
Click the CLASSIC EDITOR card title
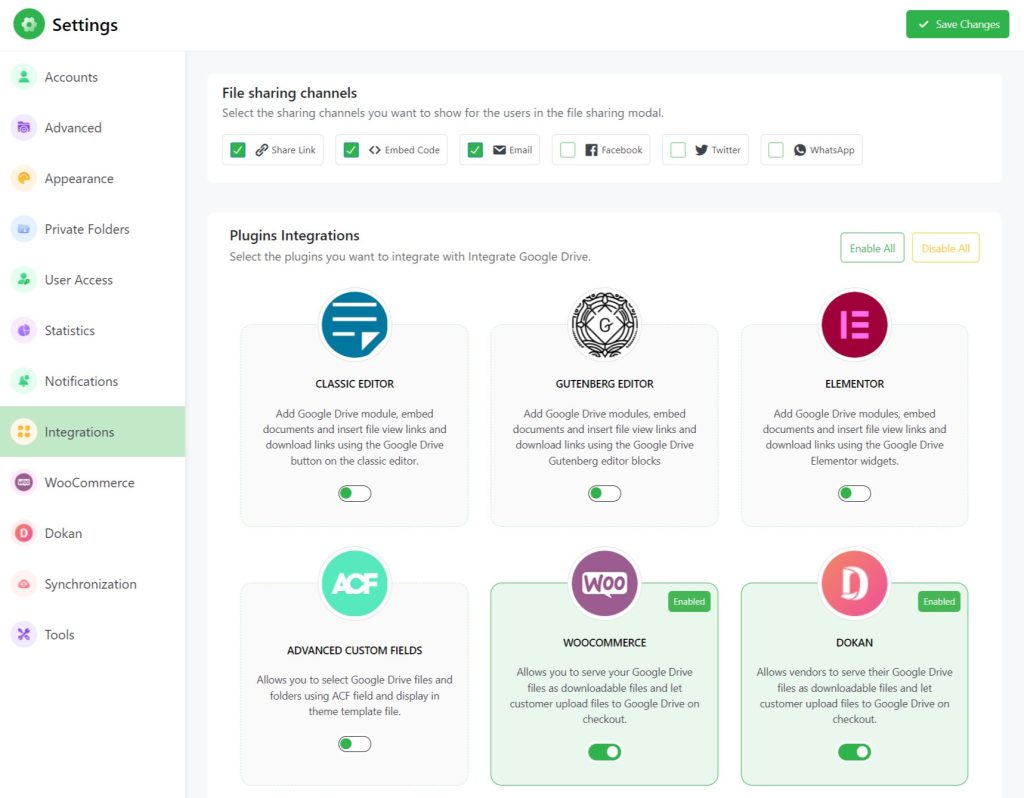(355, 384)
